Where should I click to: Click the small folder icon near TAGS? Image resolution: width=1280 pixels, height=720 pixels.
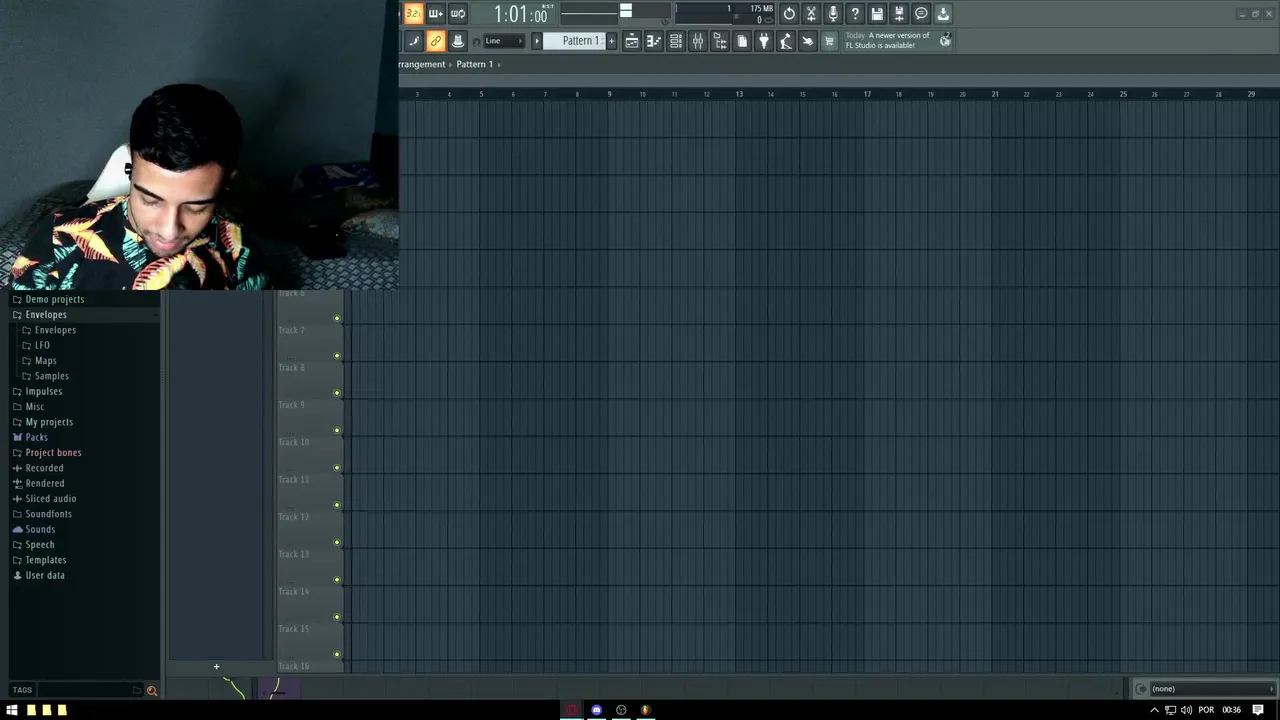click(x=137, y=690)
